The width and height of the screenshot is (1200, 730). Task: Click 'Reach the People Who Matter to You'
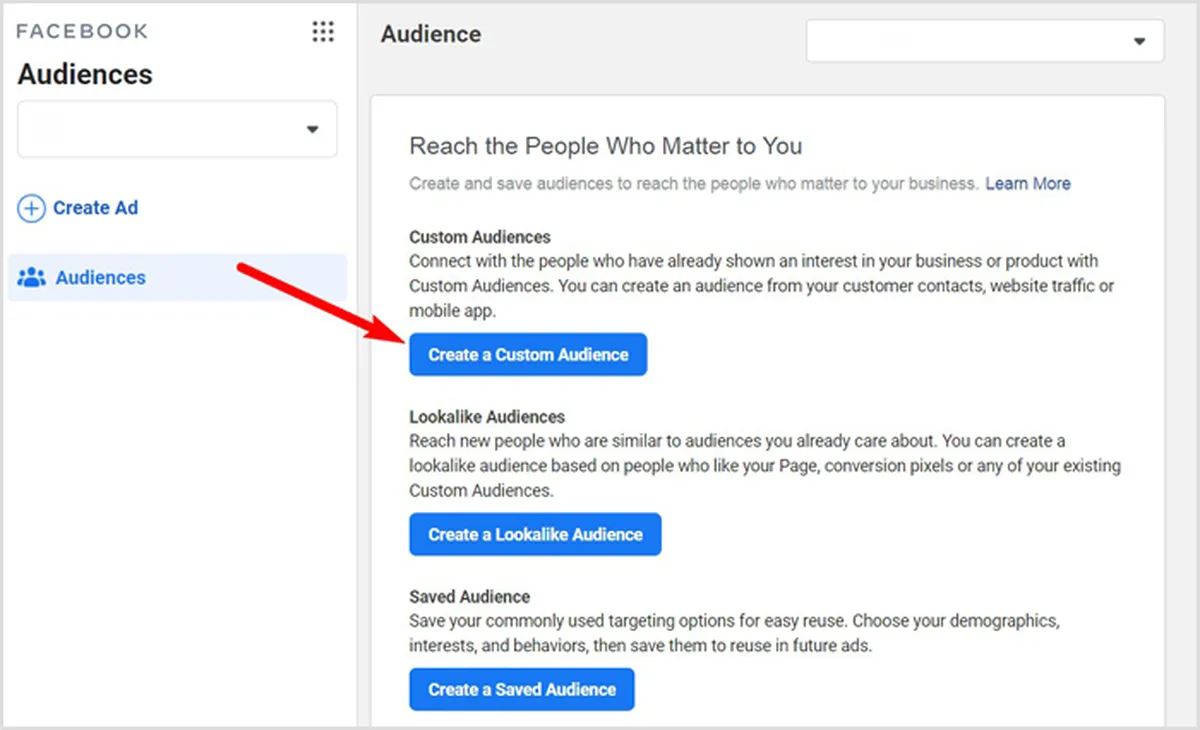tap(606, 147)
